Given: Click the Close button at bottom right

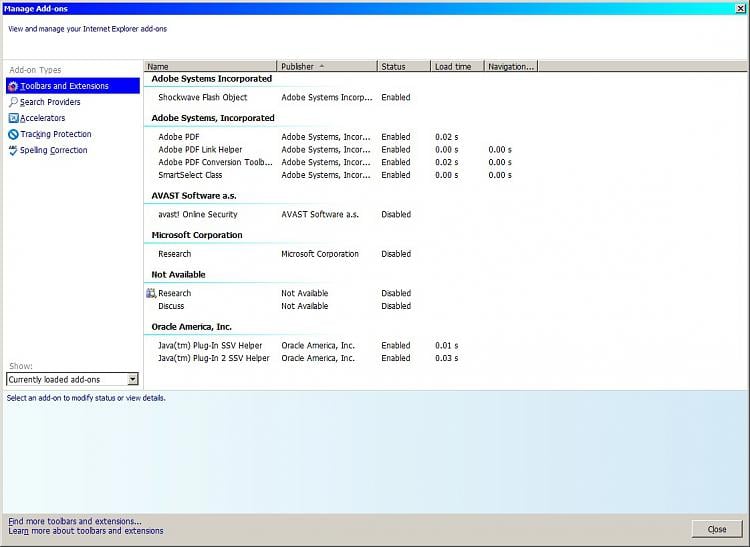Looking at the screenshot, I should (x=717, y=529).
